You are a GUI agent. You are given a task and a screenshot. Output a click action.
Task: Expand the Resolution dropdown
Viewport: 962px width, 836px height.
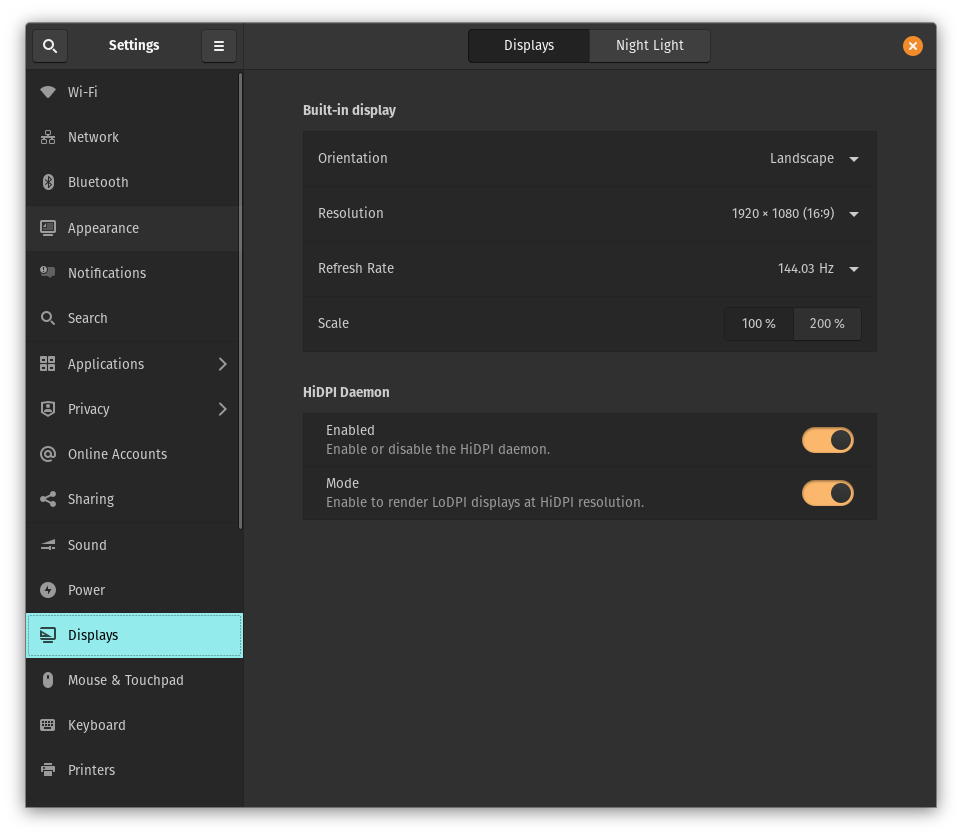coord(854,213)
